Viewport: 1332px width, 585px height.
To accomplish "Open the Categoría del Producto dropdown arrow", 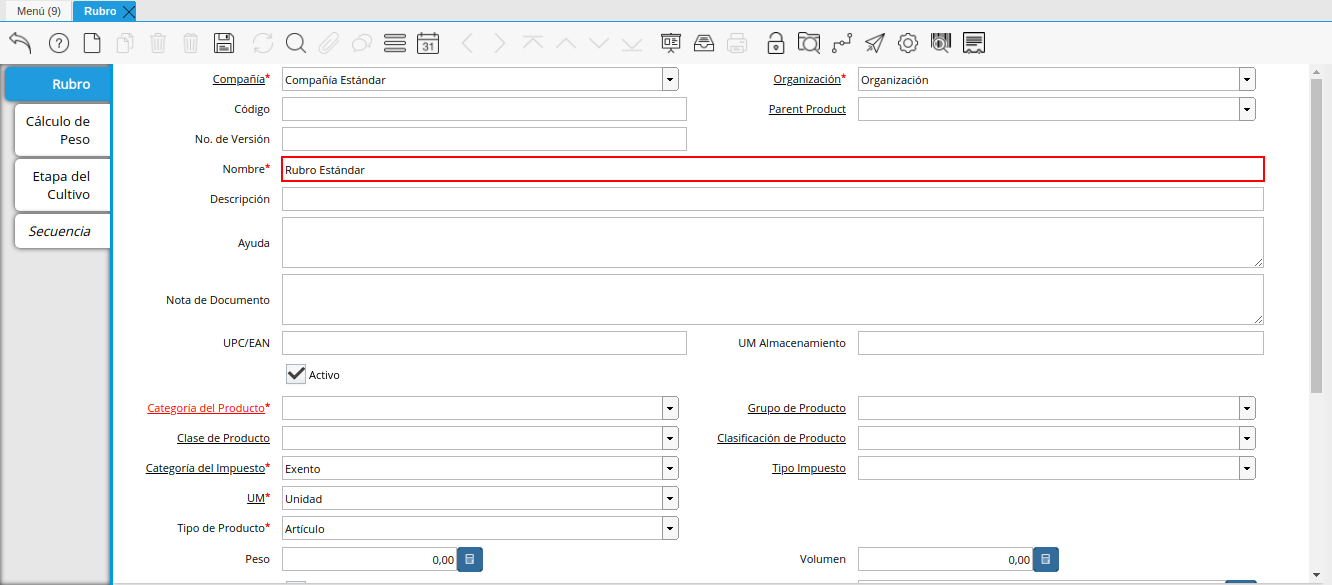I will [x=670, y=408].
